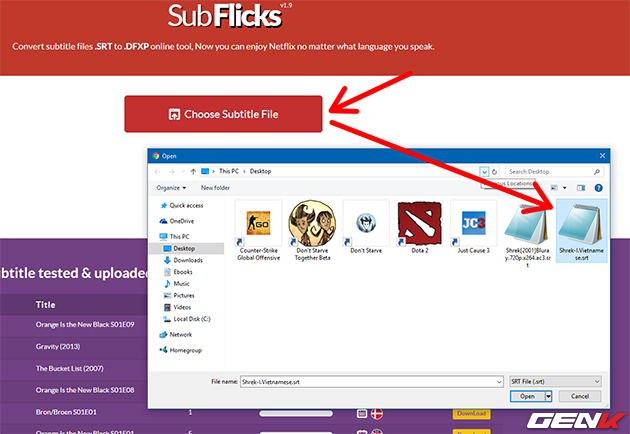Click the Title column header

tap(45, 305)
